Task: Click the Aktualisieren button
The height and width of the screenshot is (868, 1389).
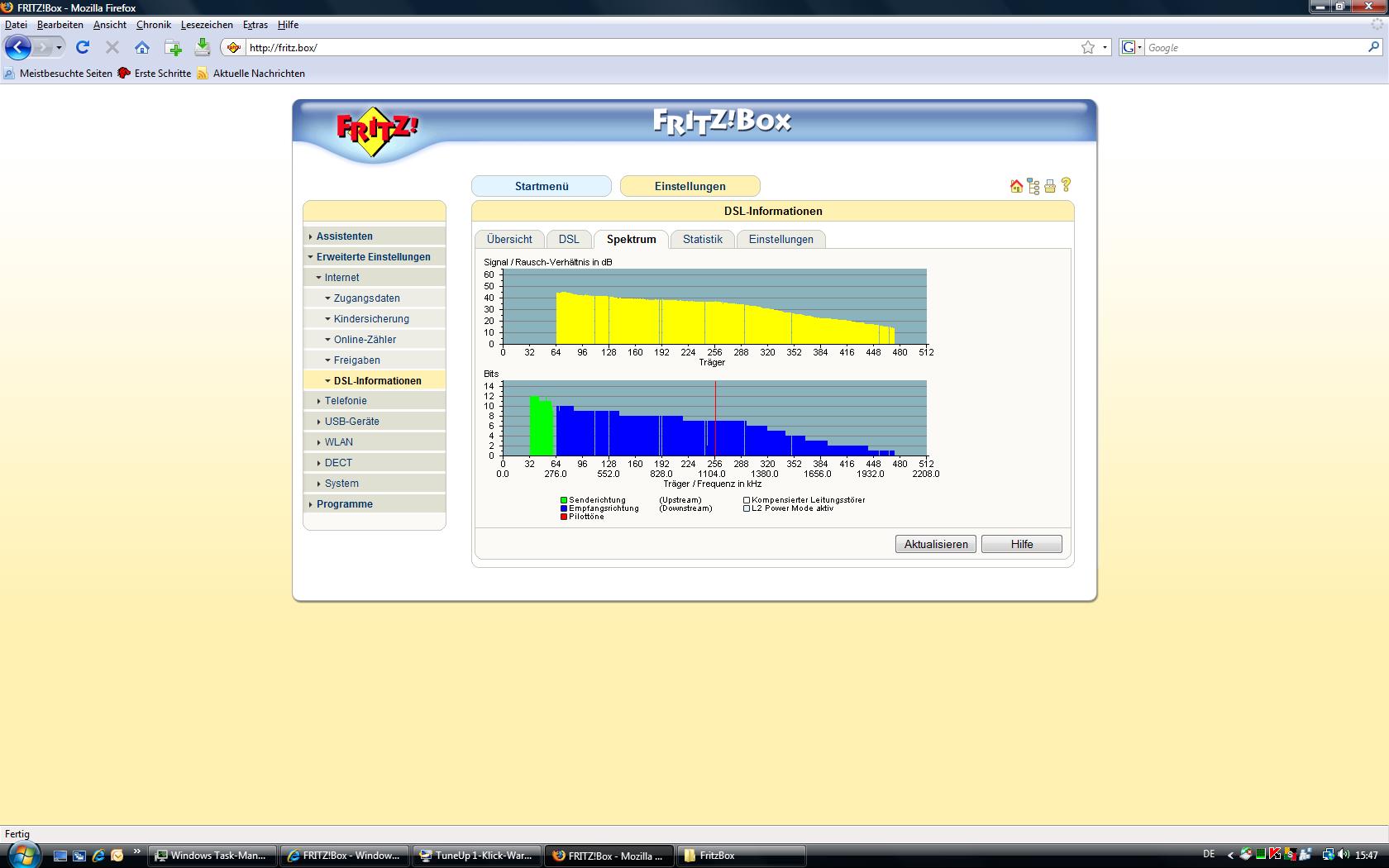Action: coord(936,544)
